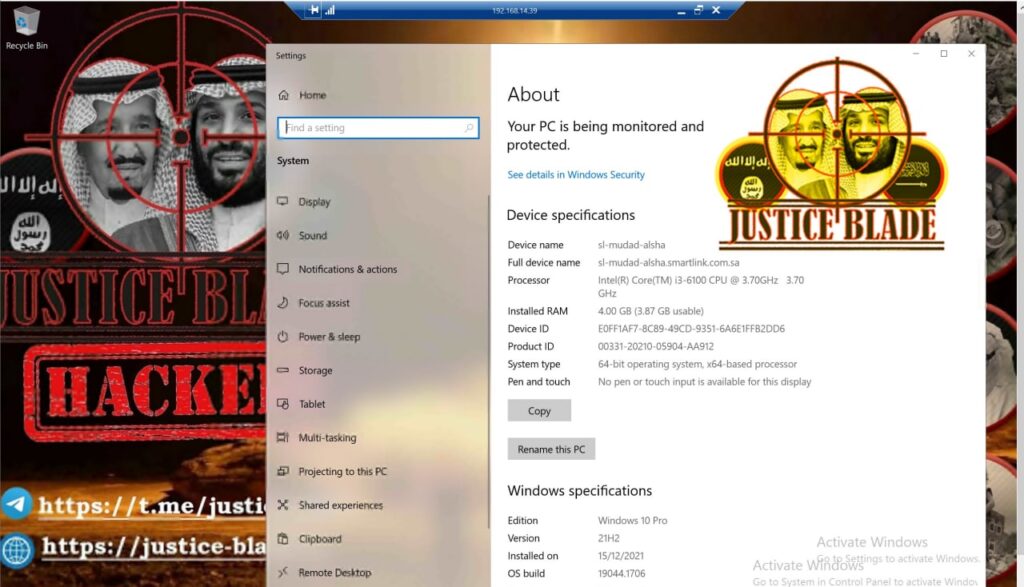The image size is (1024, 587).
Task: Select the Pen and touch value text
Action: (x=704, y=381)
